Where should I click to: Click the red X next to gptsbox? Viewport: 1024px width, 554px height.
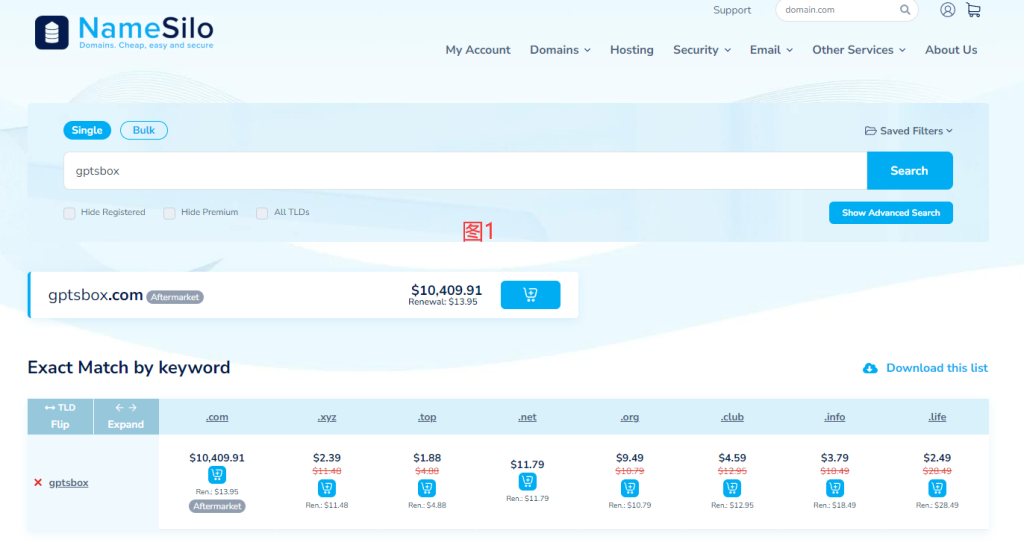(38, 483)
